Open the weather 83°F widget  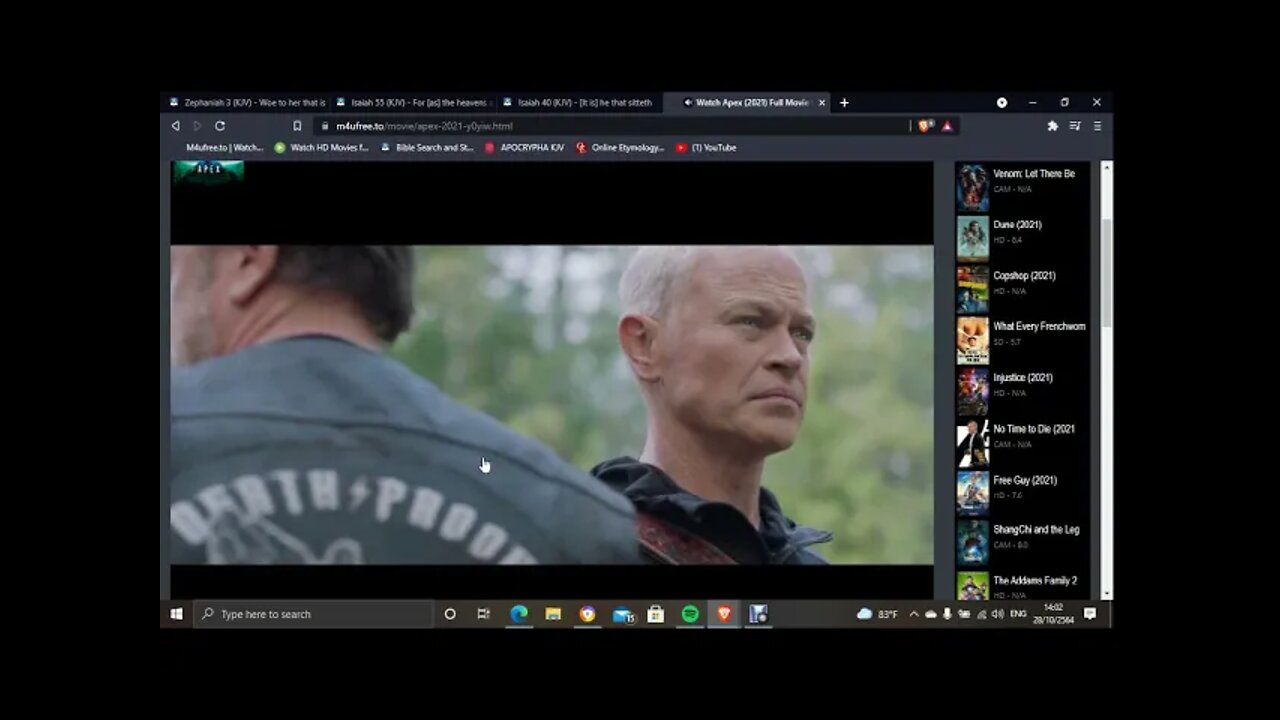[877, 614]
